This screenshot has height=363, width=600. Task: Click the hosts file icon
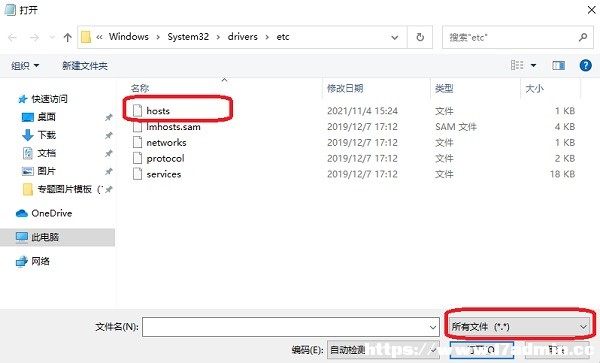137,111
